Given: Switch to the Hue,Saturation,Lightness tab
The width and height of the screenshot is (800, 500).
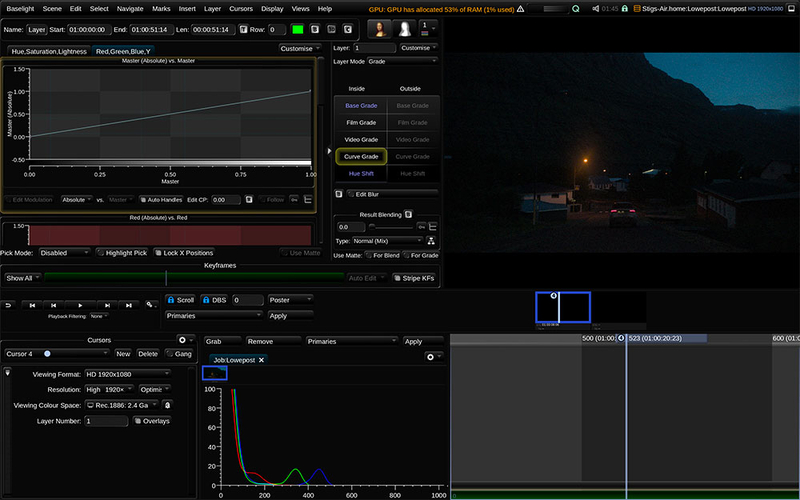Looking at the screenshot, I should click(47, 50).
